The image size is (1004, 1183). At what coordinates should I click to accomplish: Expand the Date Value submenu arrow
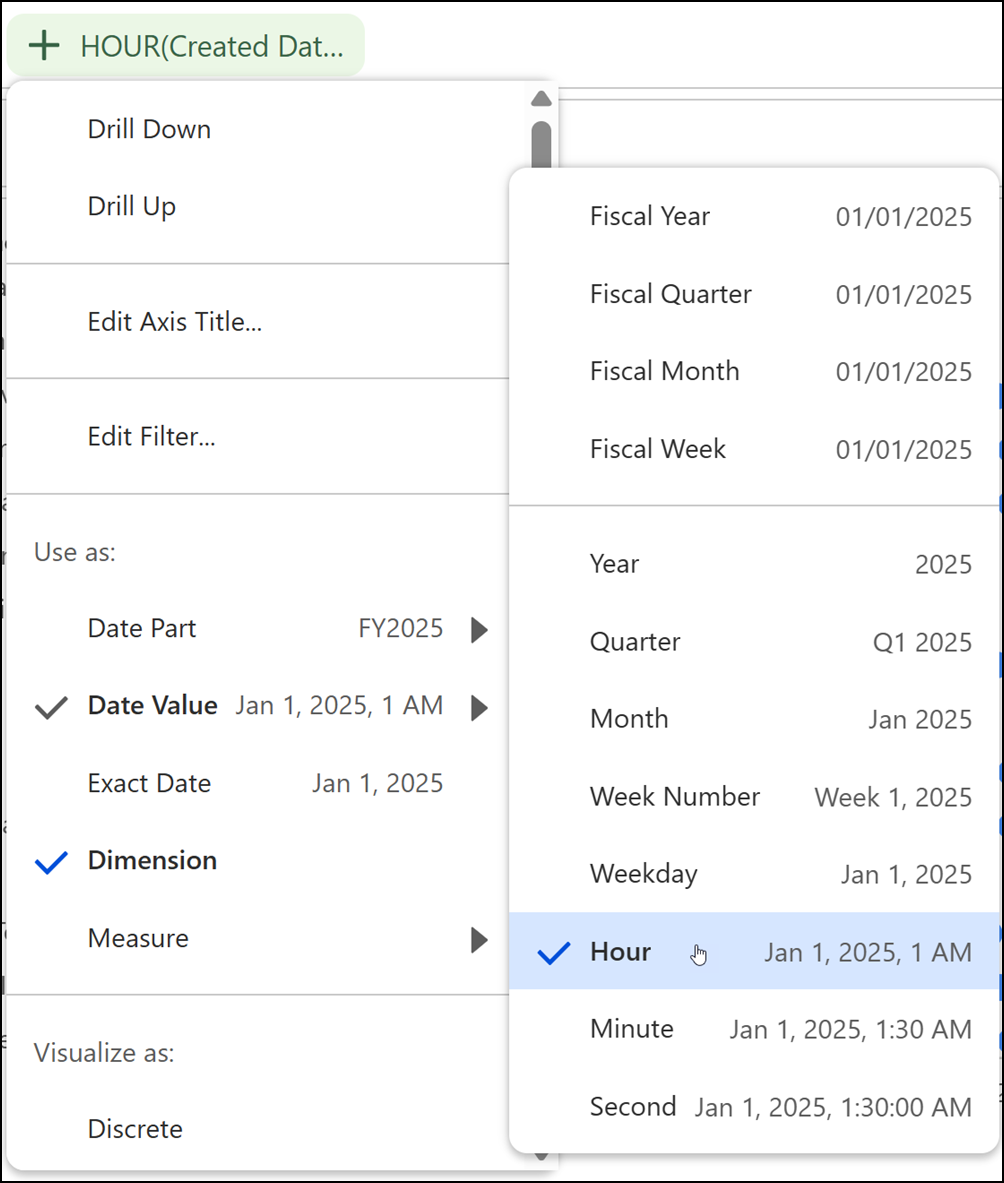point(479,707)
